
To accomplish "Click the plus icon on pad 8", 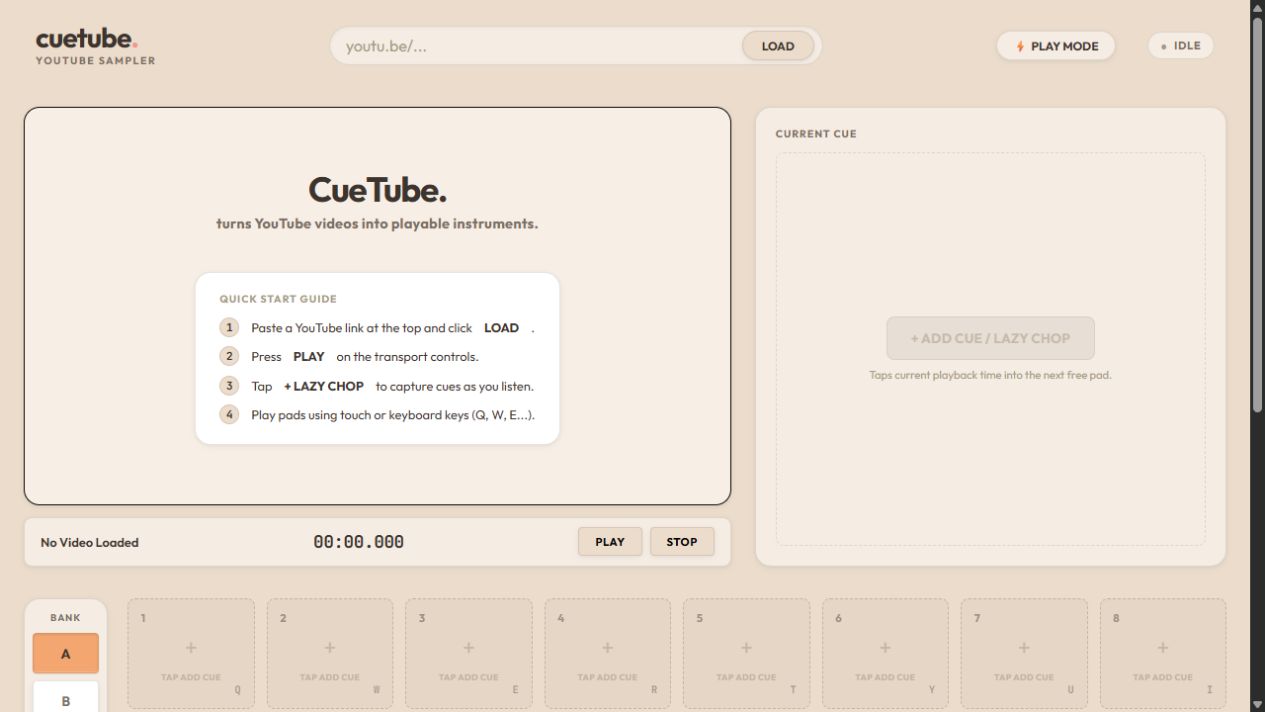I will (x=1163, y=648).
